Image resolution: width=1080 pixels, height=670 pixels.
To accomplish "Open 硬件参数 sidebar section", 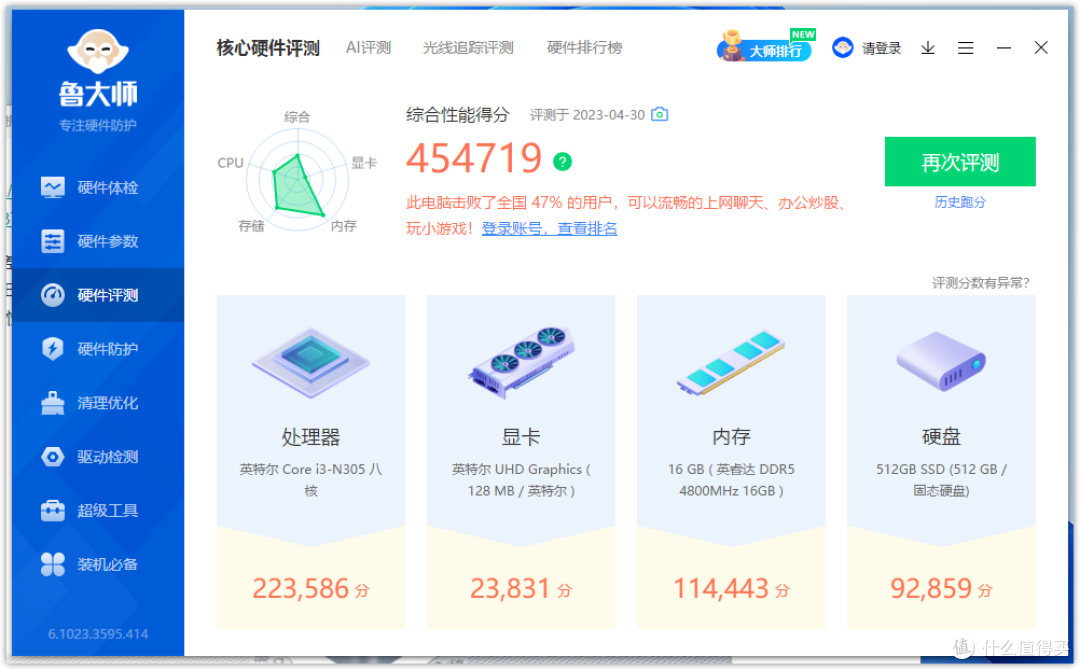I will pyautogui.click(x=98, y=241).
